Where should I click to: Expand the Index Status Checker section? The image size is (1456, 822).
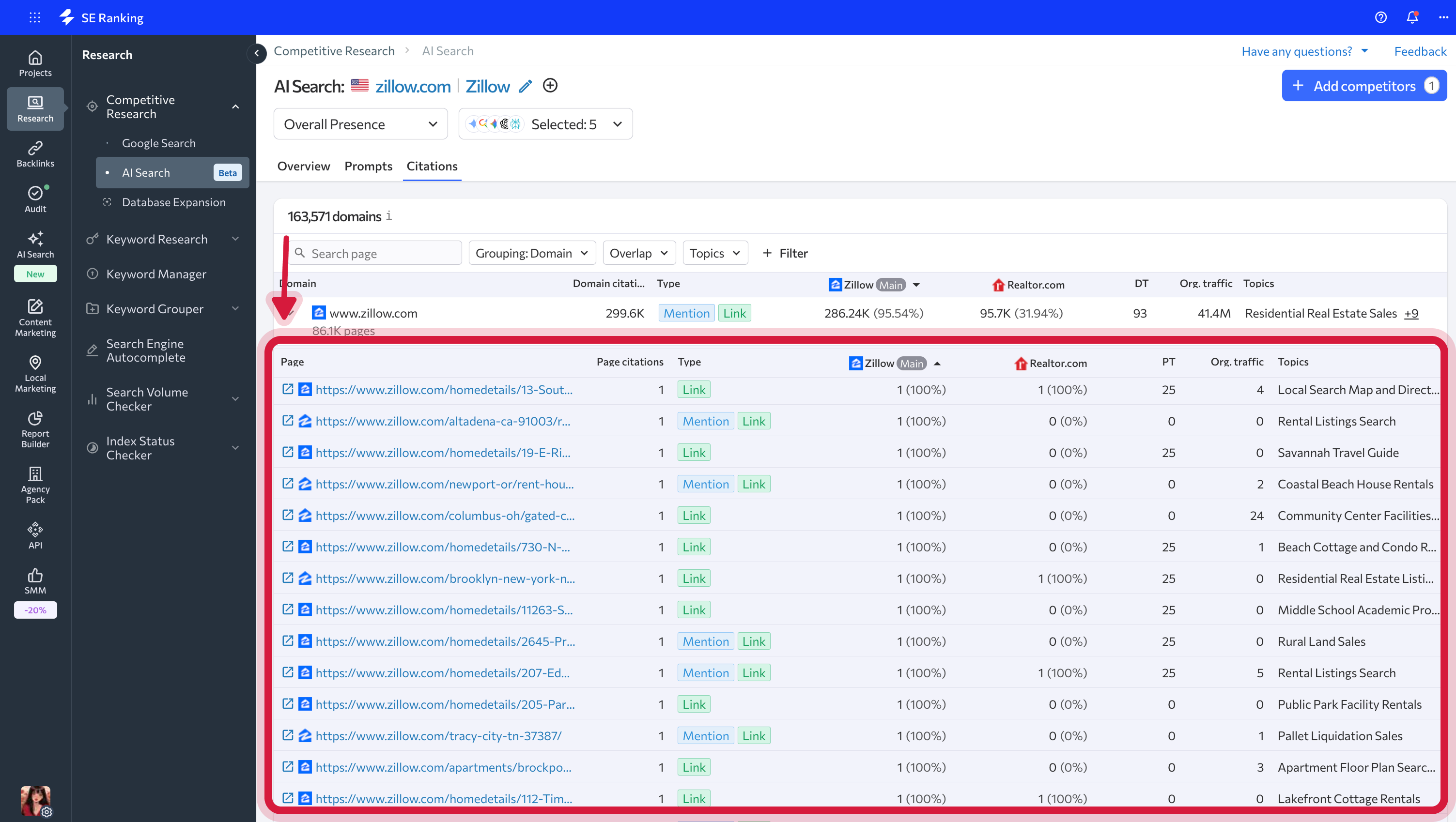(x=236, y=448)
